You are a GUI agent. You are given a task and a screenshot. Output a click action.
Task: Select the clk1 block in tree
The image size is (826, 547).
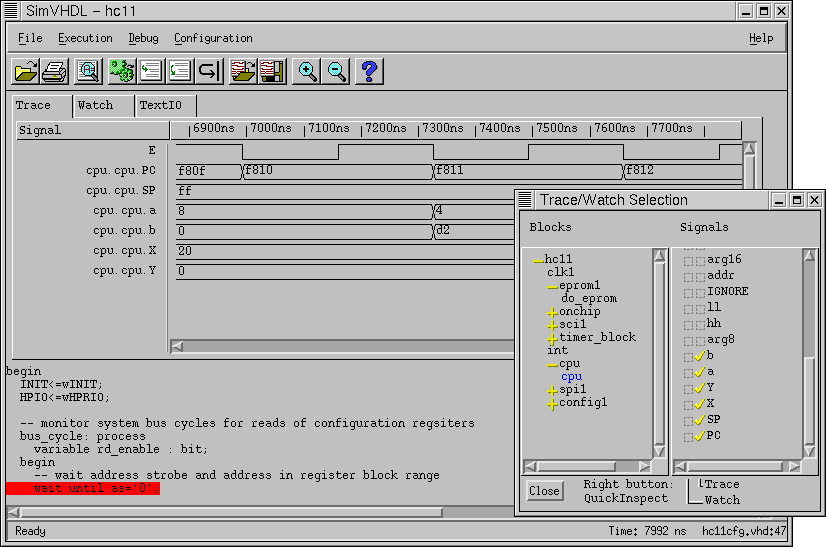click(559, 272)
